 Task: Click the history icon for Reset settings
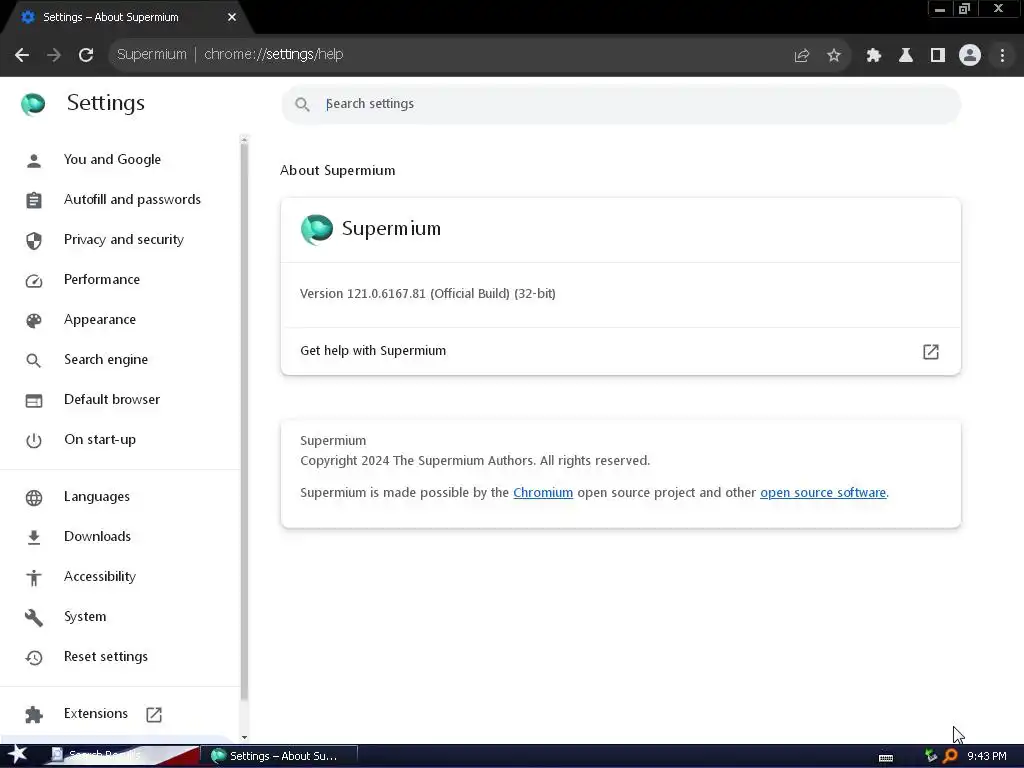click(33, 658)
